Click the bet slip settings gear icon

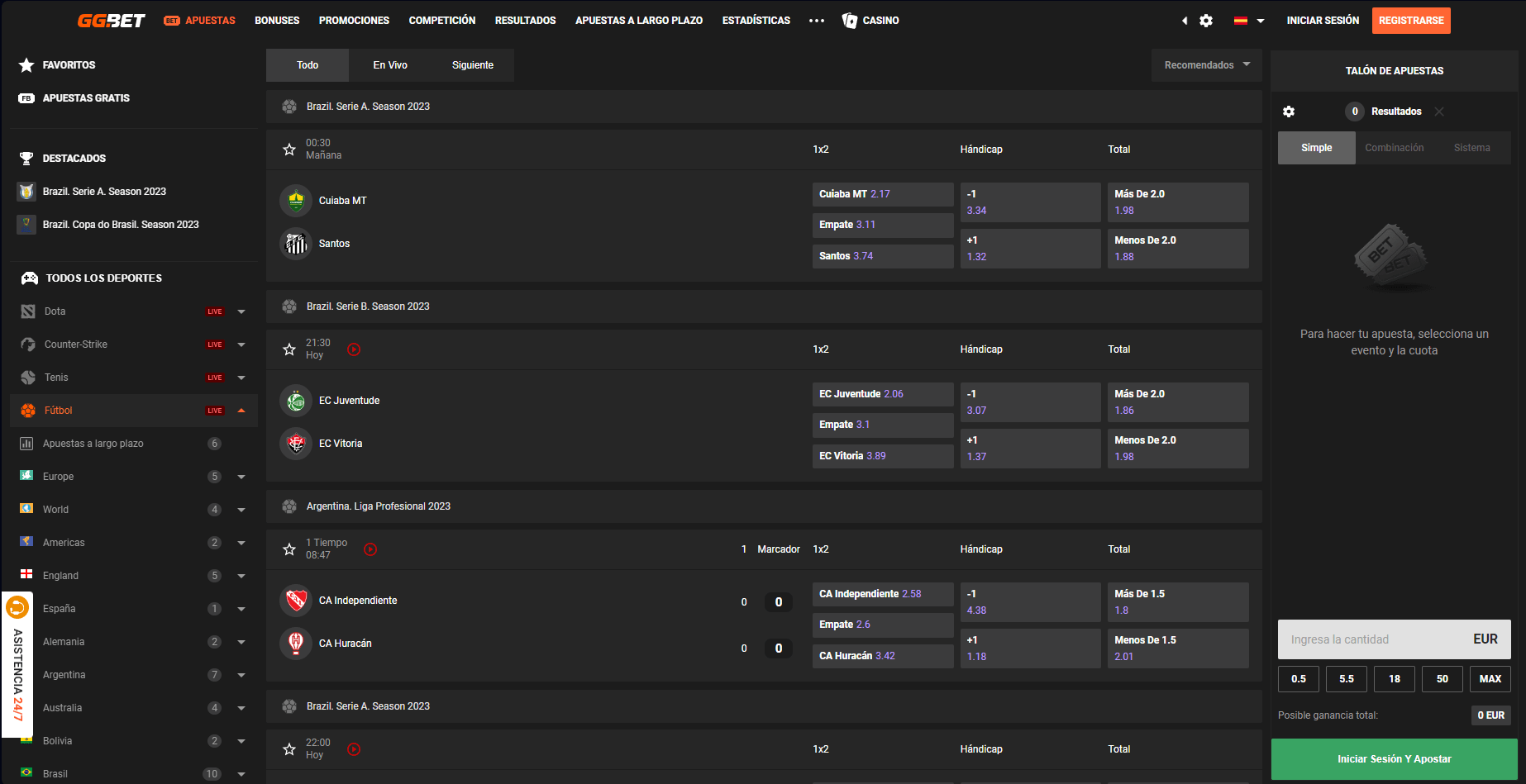(x=1289, y=112)
